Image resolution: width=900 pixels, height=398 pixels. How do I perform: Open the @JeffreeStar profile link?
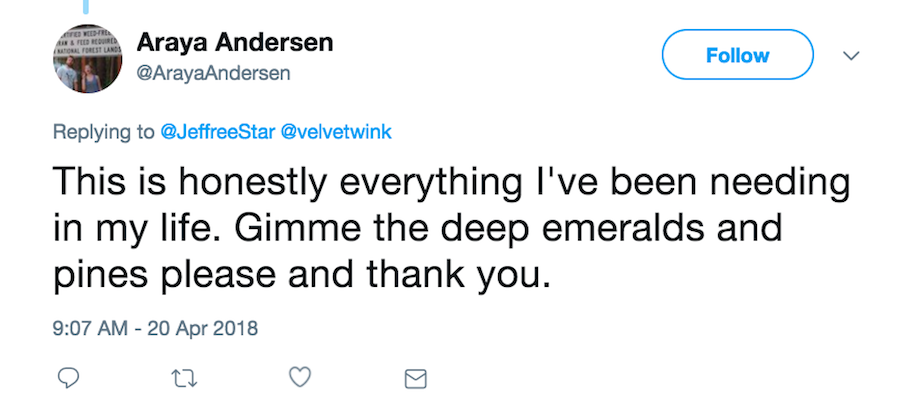(217, 132)
